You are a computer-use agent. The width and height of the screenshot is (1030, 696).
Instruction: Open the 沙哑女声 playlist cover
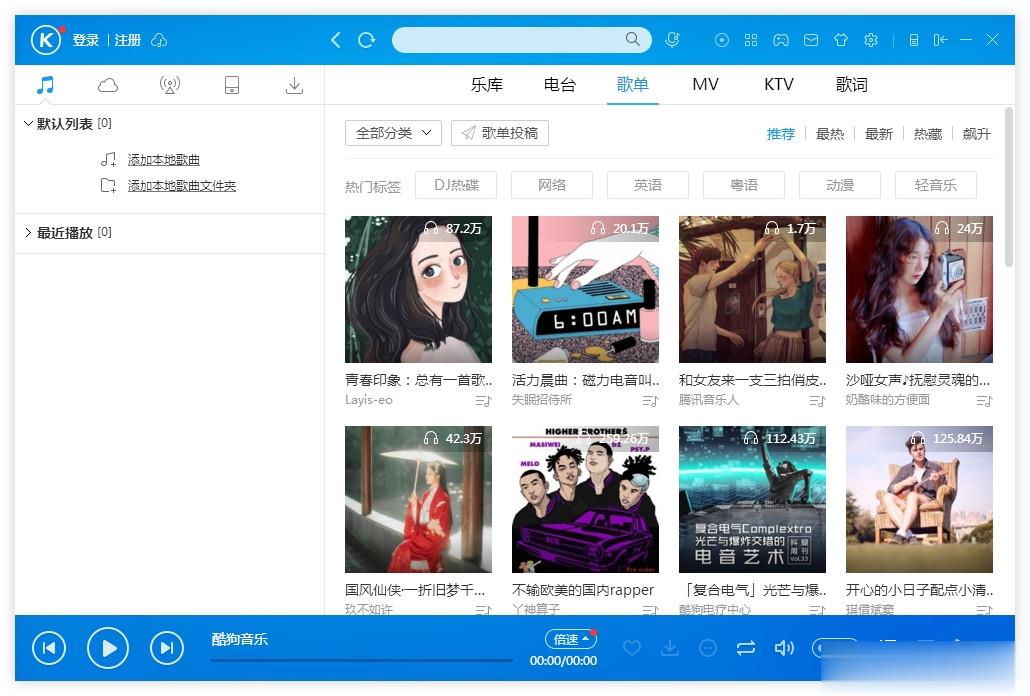(x=919, y=289)
